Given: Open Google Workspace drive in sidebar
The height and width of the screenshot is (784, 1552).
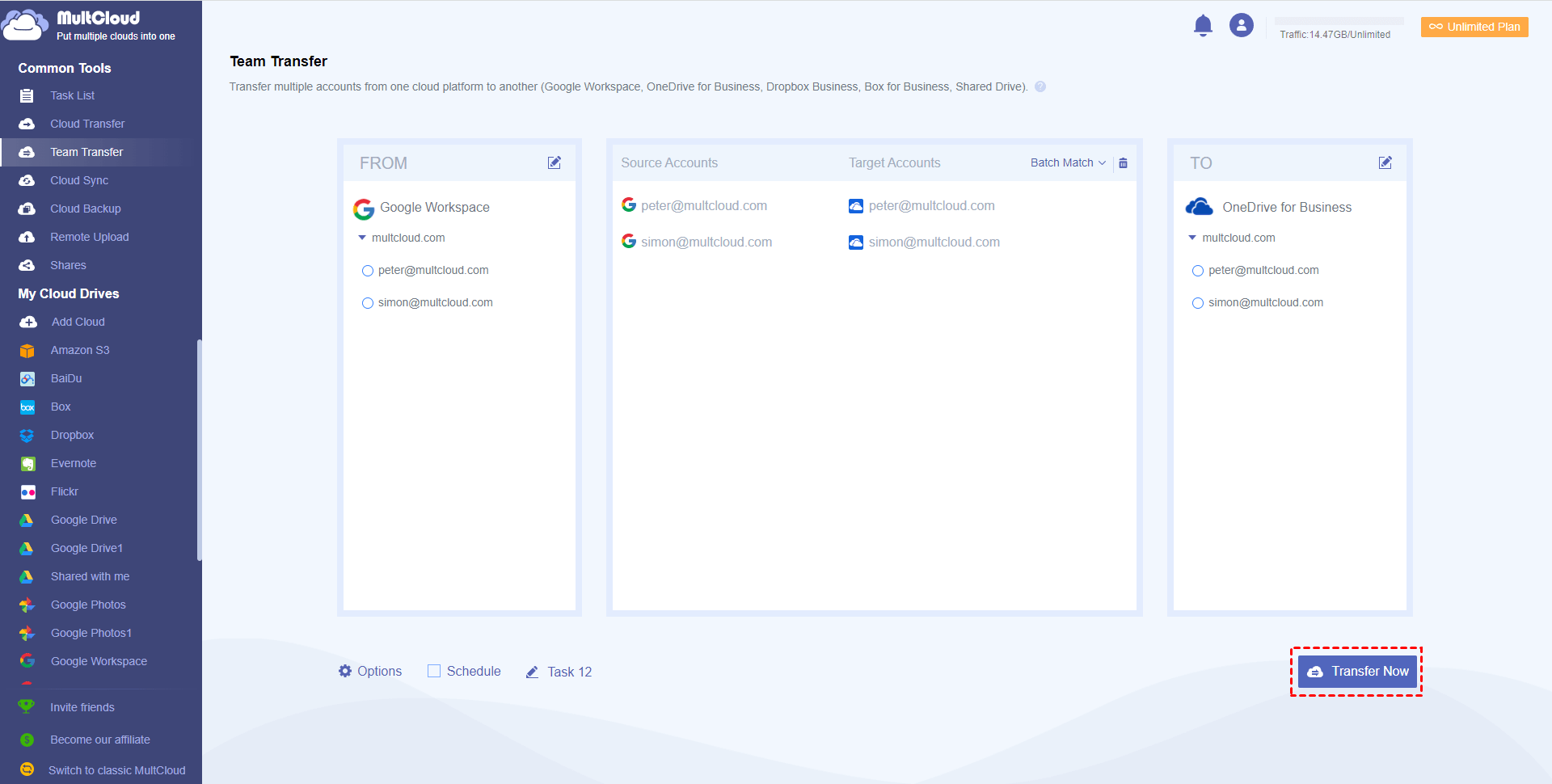Looking at the screenshot, I should point(99,661).
